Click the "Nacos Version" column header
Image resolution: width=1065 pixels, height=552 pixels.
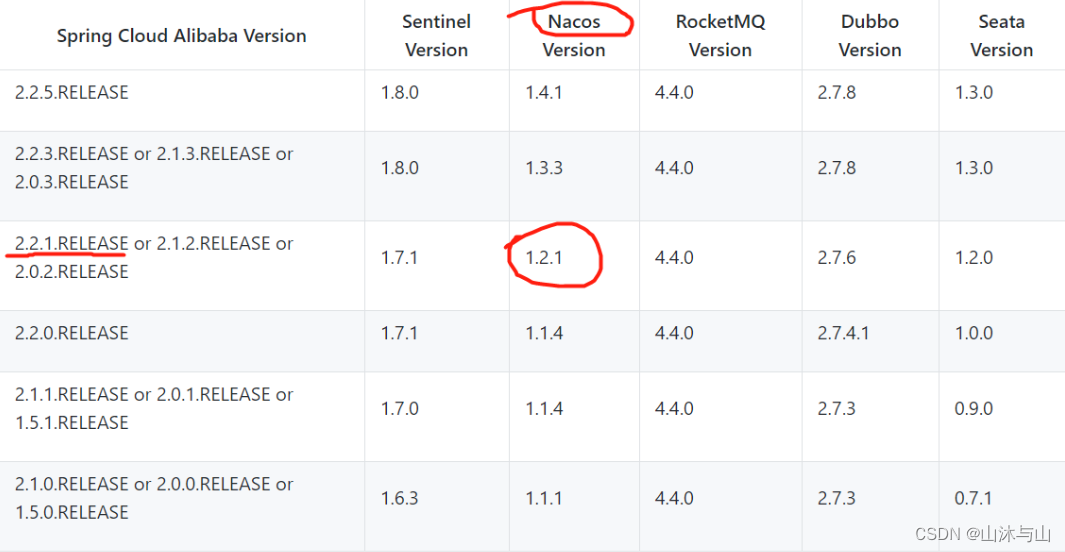[574, 35]
